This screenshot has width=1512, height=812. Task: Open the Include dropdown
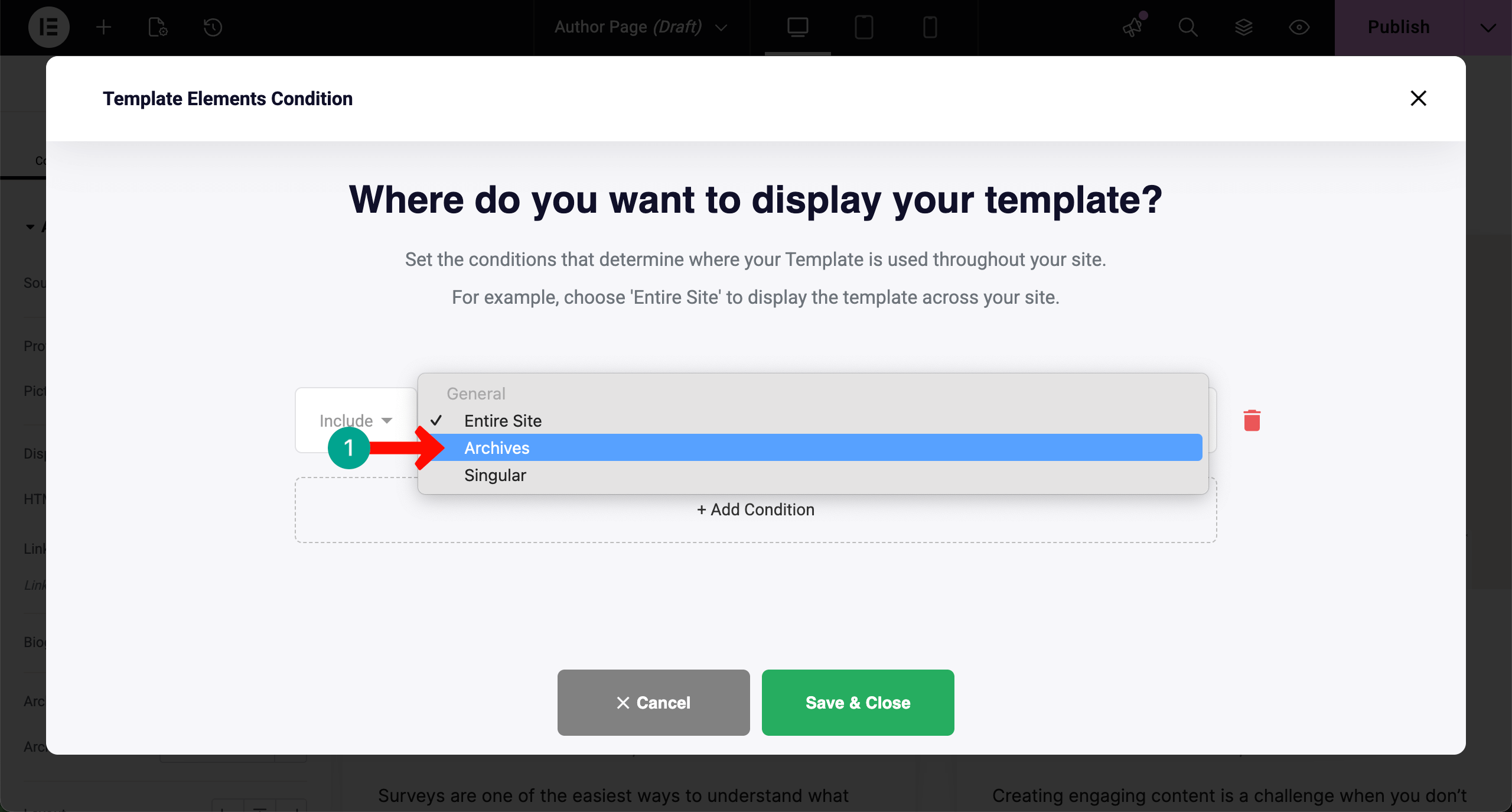356,420
